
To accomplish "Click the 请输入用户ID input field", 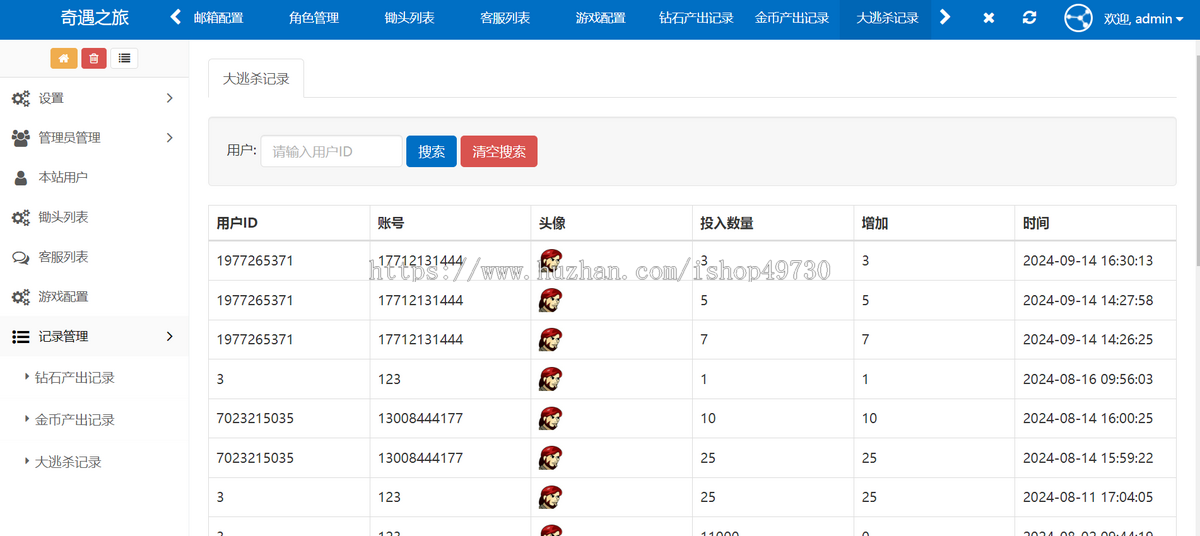I will 332,152.
